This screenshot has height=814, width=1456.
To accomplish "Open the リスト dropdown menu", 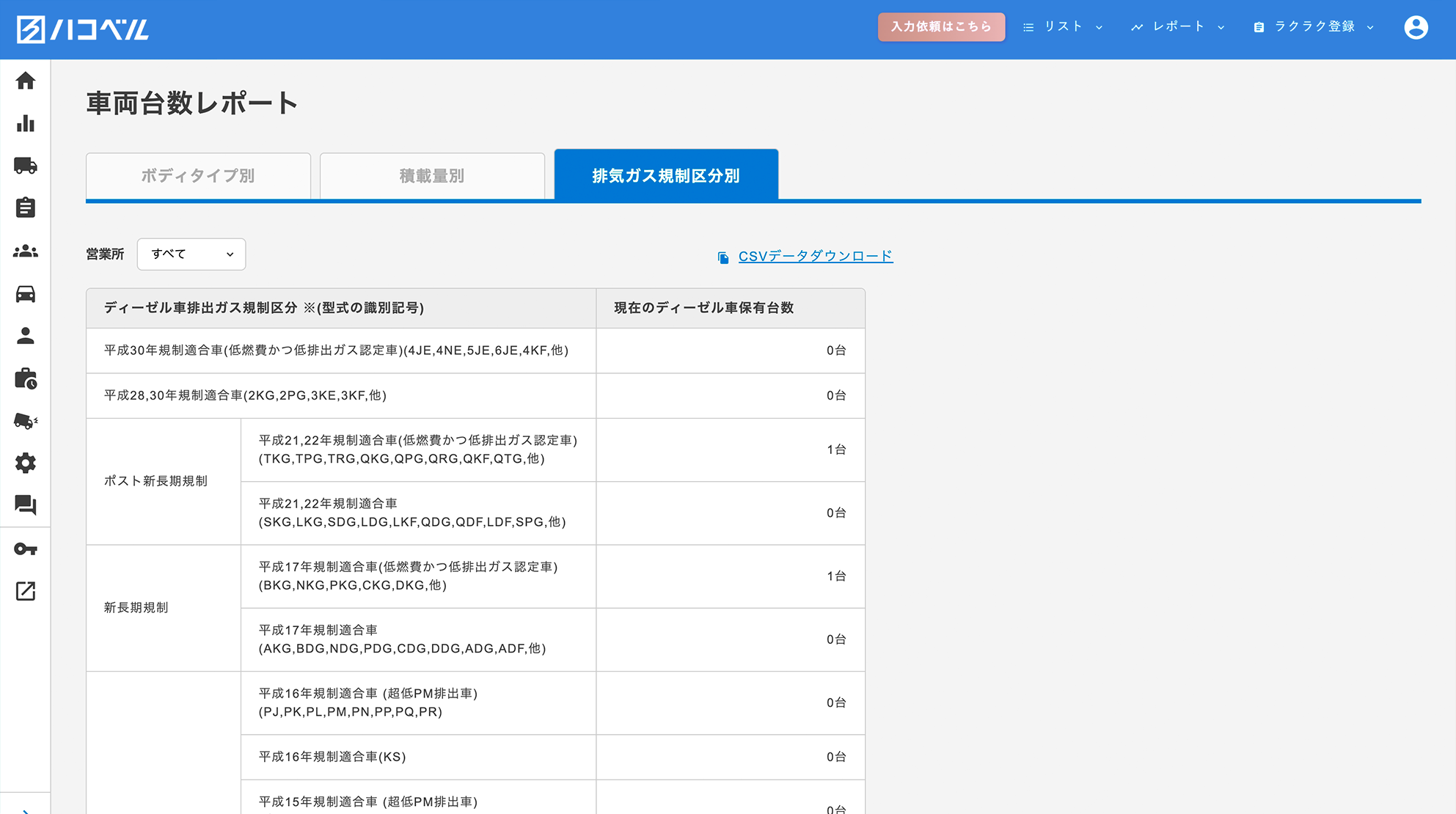I will click(1063, 27).
